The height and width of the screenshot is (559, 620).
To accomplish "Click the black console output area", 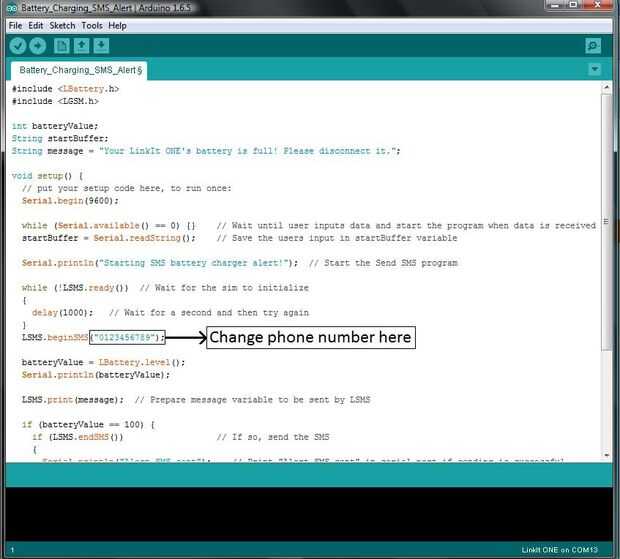I will coord(309,514).
